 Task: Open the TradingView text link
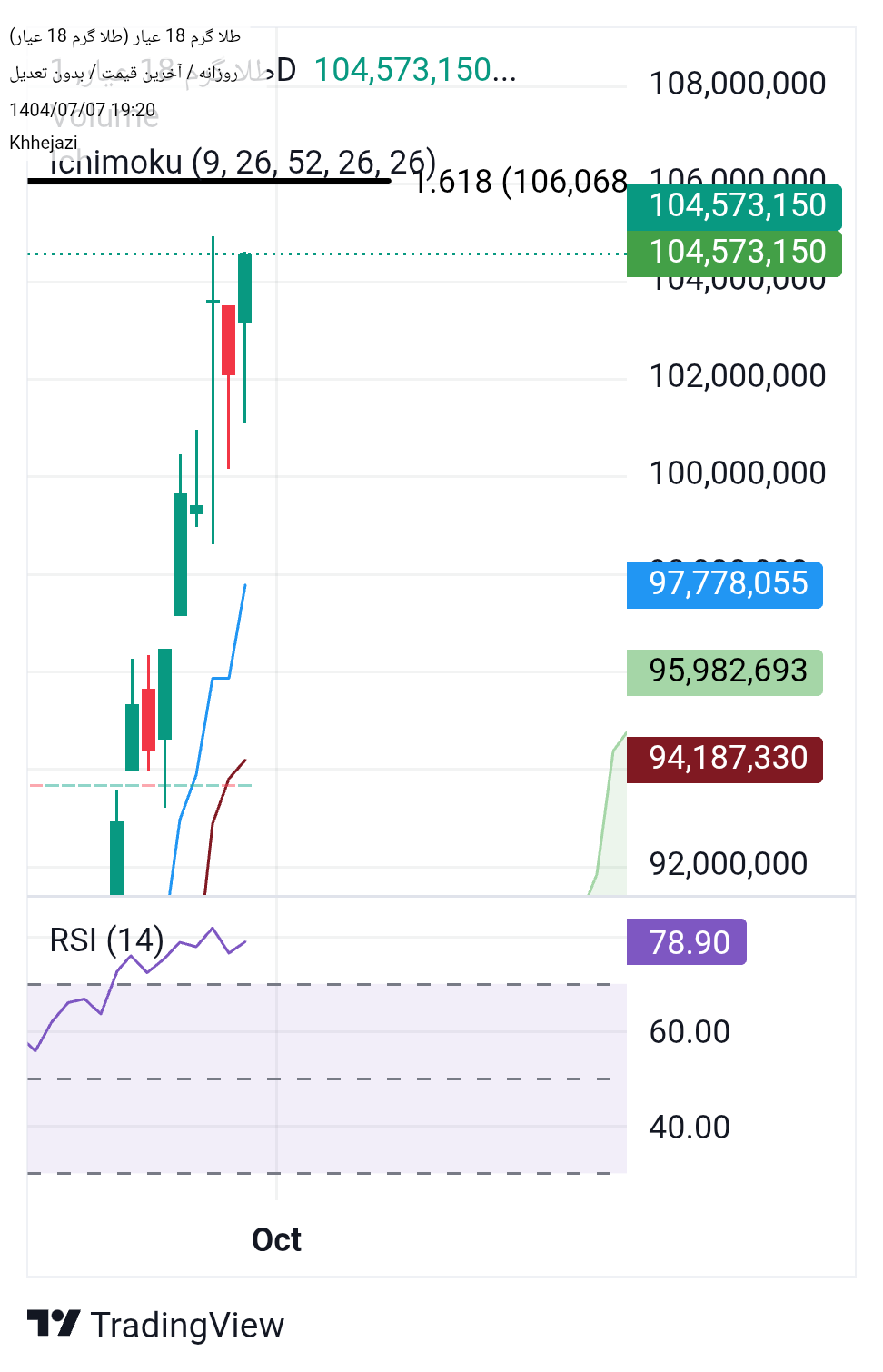point(187,1326)
